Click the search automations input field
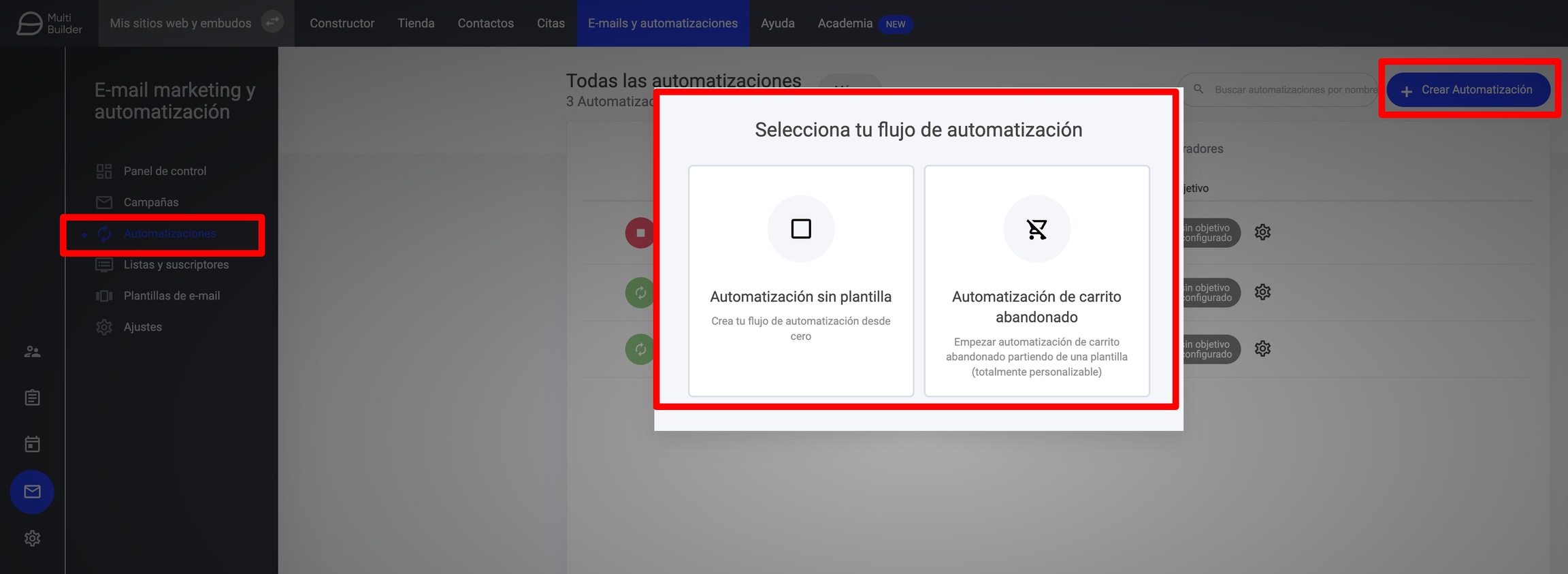Viewport: 1568px width, 574px height. coord(1290,90)
